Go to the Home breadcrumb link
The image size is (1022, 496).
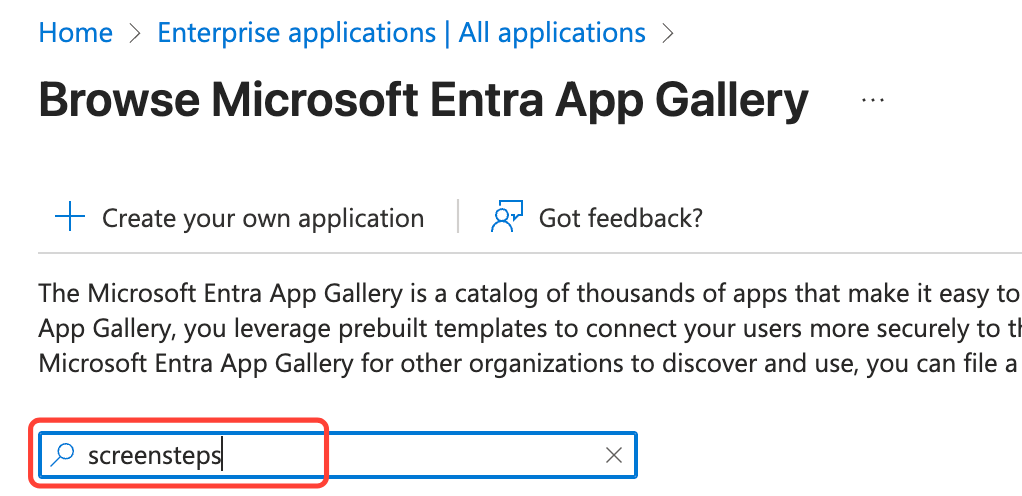pos(75,33)
